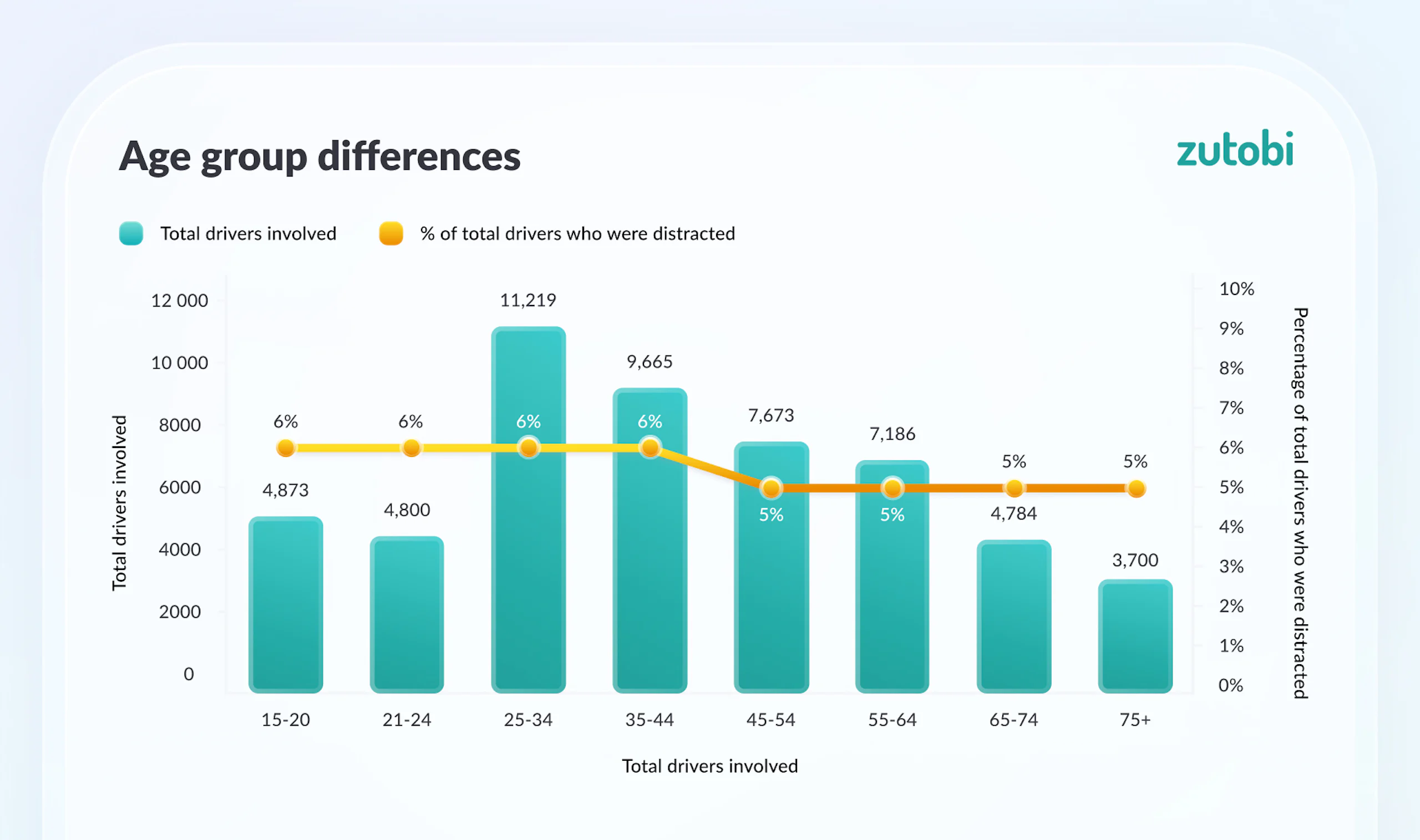Viewport: 1420px width, 840px height.
Task: Select the 5% data point for 75+
Action: pos(1136,488)
